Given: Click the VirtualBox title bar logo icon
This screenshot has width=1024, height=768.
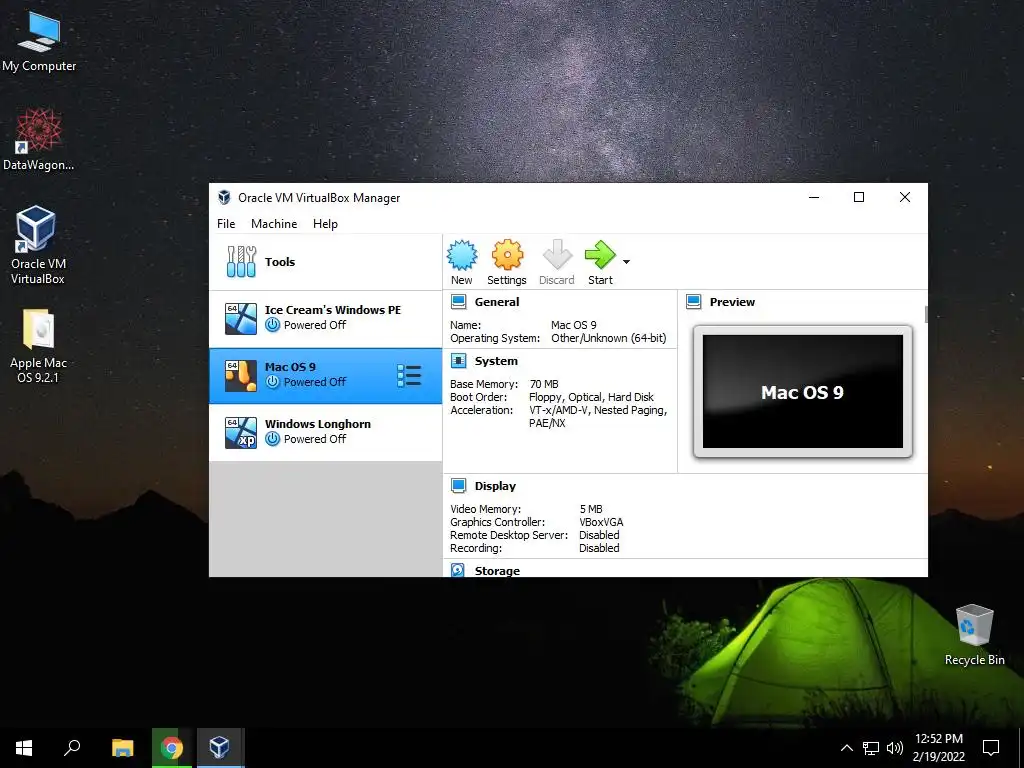Looking at the screenshot, I should tap(224, 197).
